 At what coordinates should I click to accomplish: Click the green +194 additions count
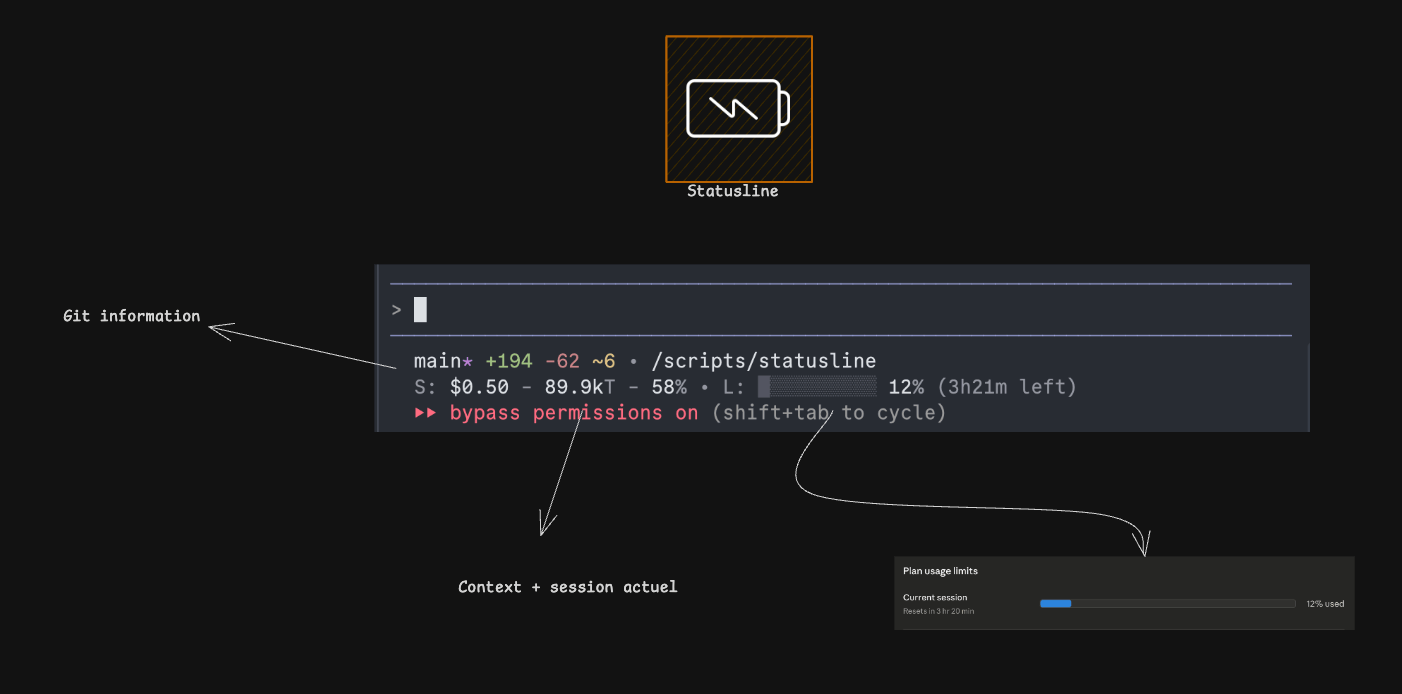tap(508, 361)
